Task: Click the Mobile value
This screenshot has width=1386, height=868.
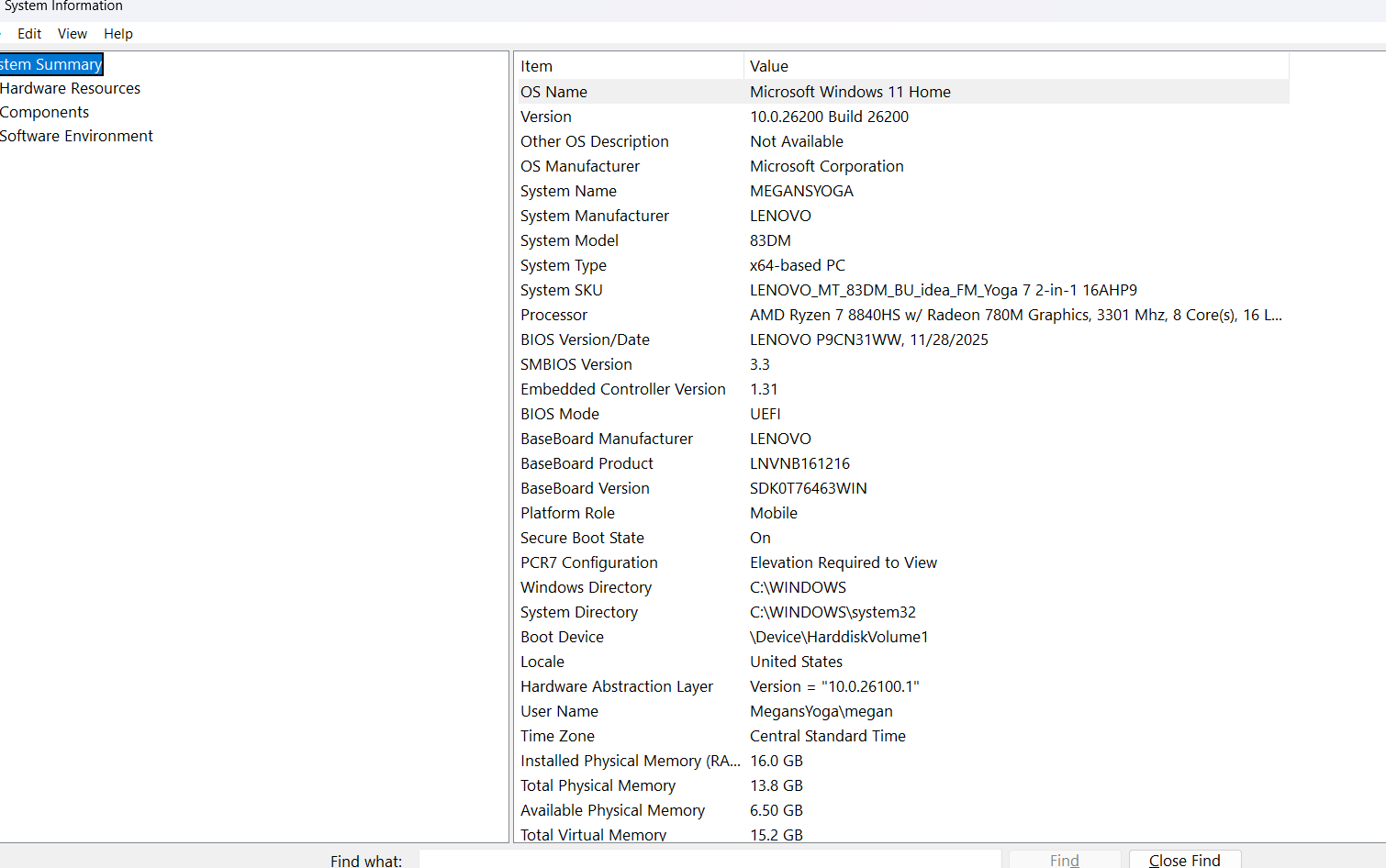Action: [773, 513]
